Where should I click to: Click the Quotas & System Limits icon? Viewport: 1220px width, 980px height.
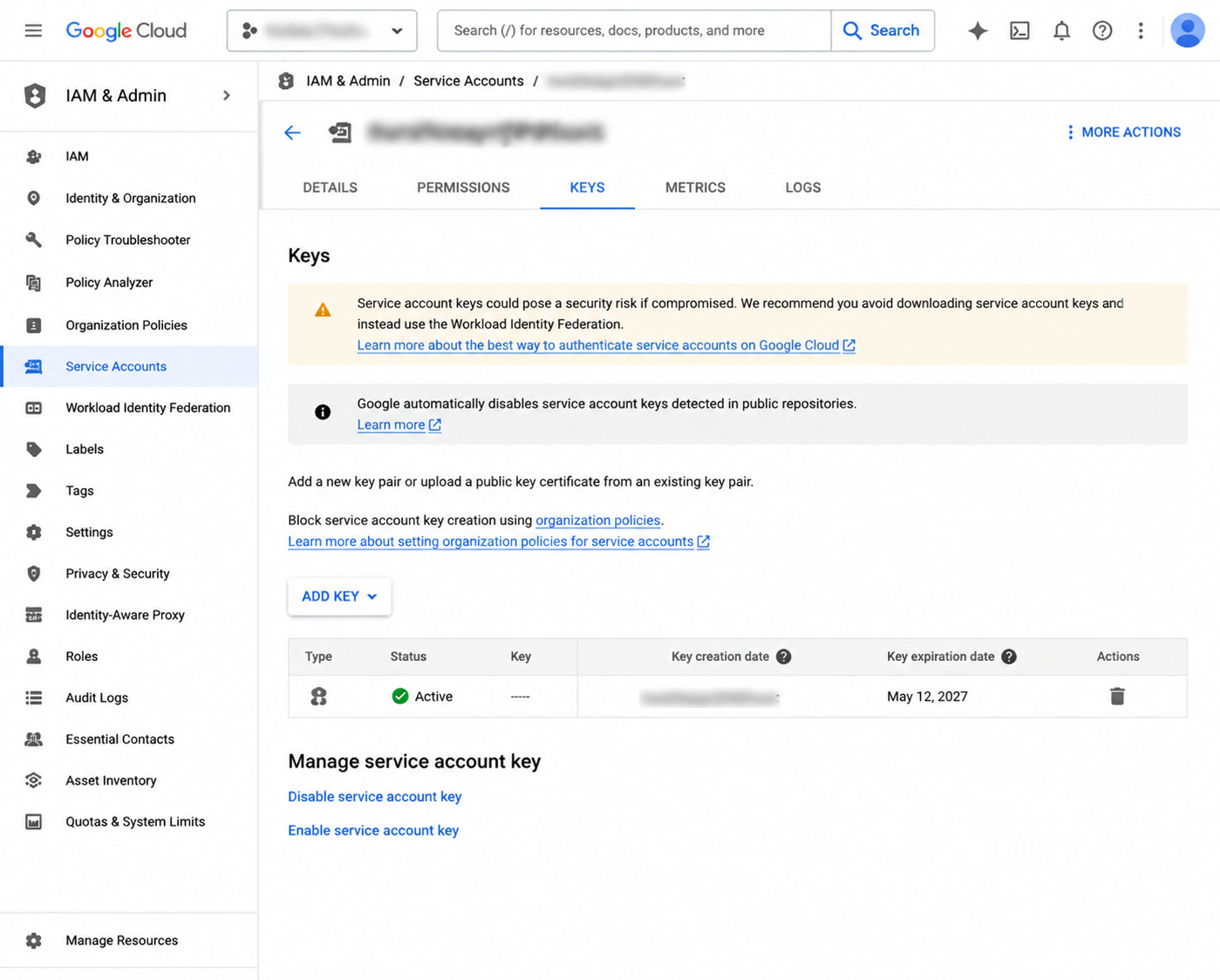coord(34,822)
